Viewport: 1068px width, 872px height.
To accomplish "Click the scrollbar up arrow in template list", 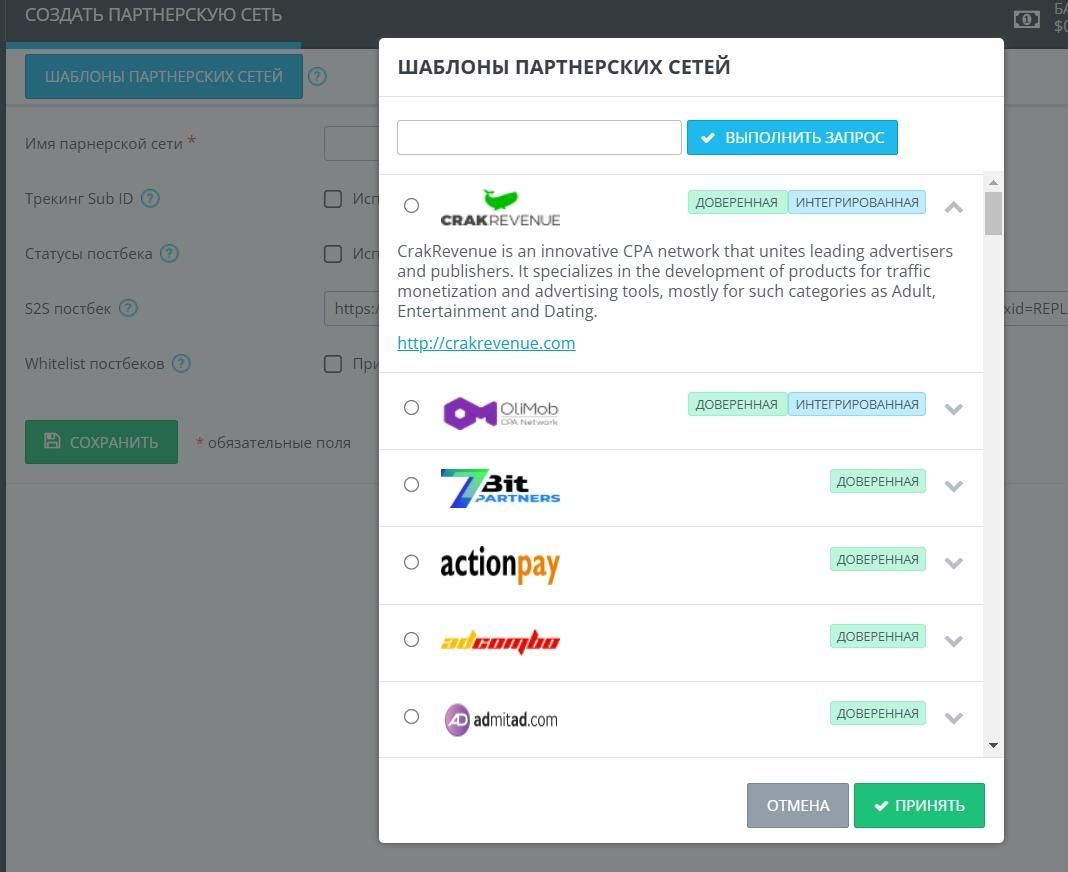I will pos(993,183).
